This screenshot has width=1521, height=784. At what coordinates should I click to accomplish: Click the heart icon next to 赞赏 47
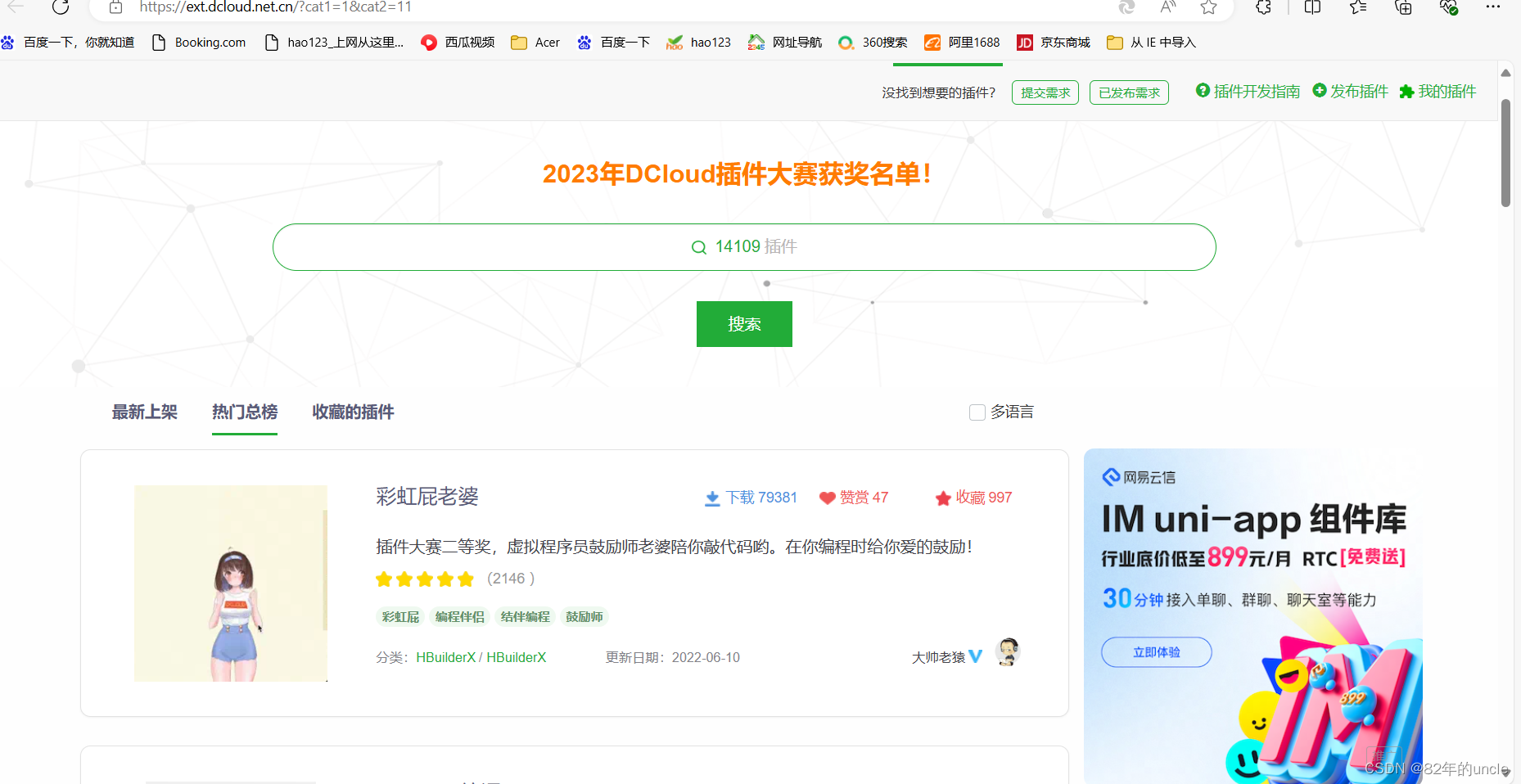826,498
